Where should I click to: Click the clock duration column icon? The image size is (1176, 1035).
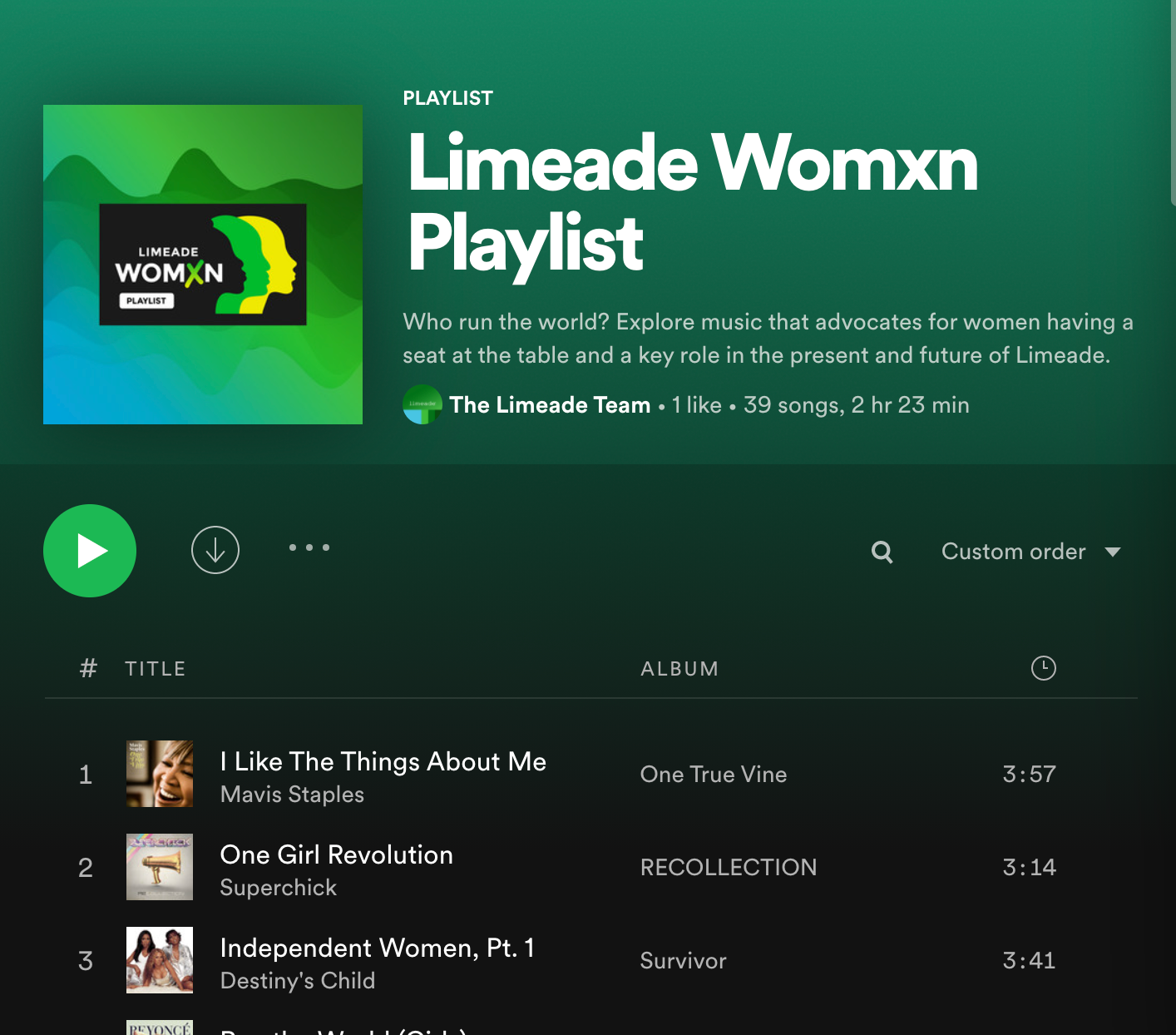coord(1043,668)
